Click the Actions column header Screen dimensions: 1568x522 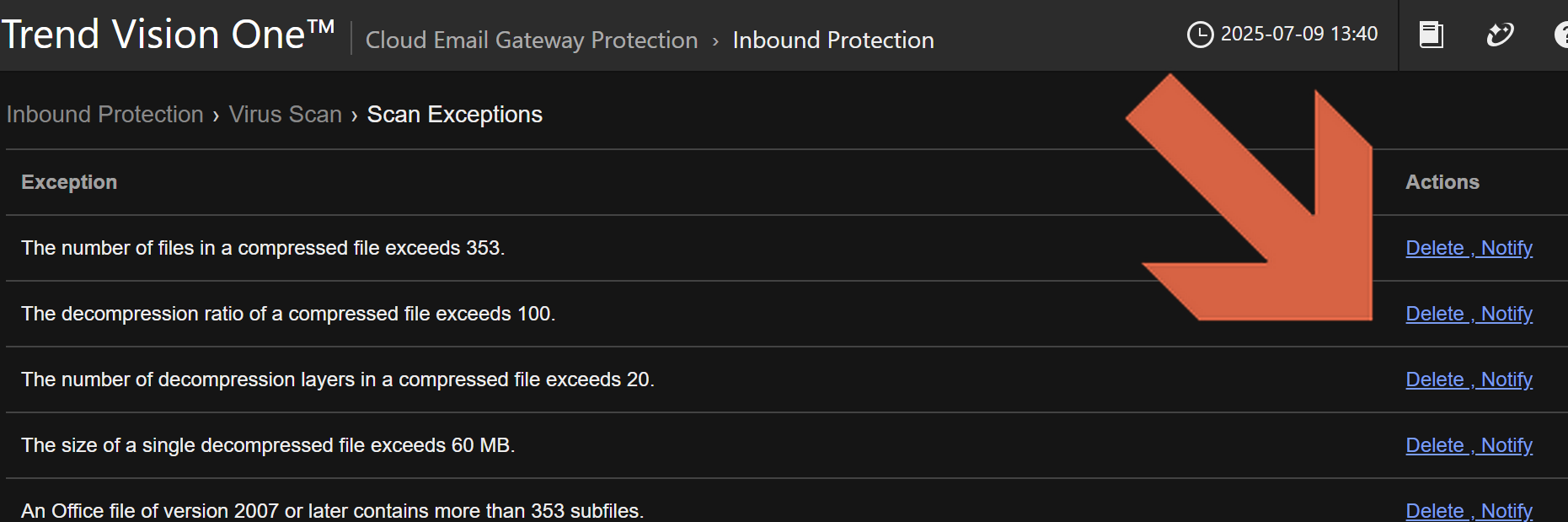click(x=1442, y=182)
